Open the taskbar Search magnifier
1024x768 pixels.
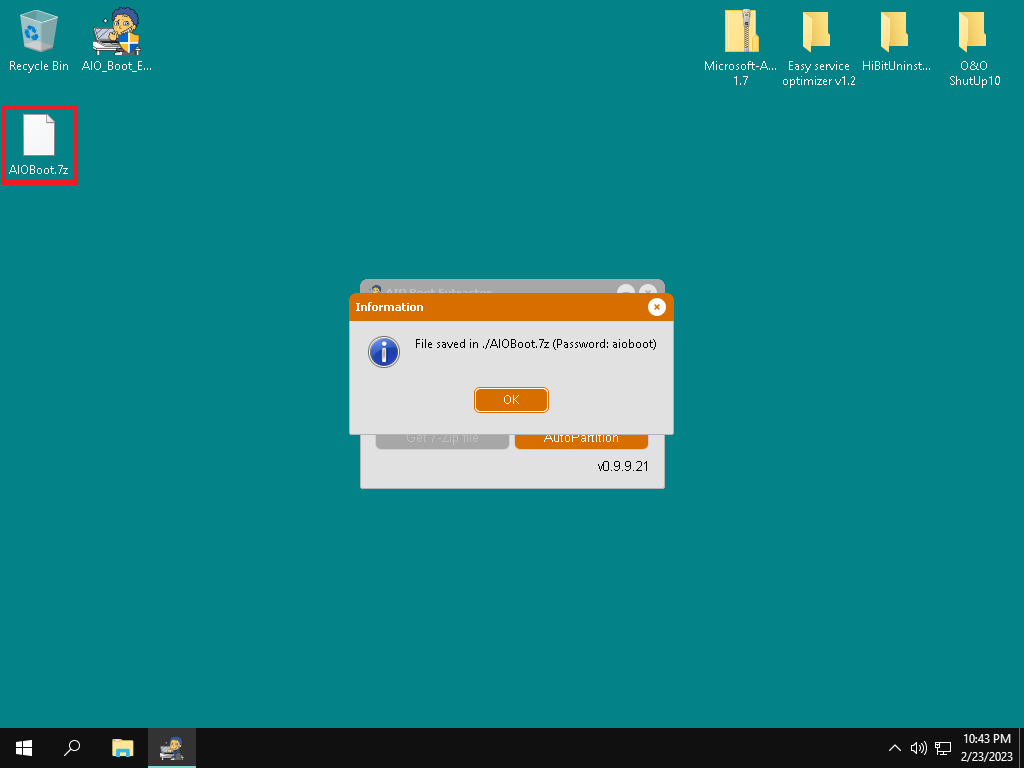pyautogui.click(x=72, y=747)
